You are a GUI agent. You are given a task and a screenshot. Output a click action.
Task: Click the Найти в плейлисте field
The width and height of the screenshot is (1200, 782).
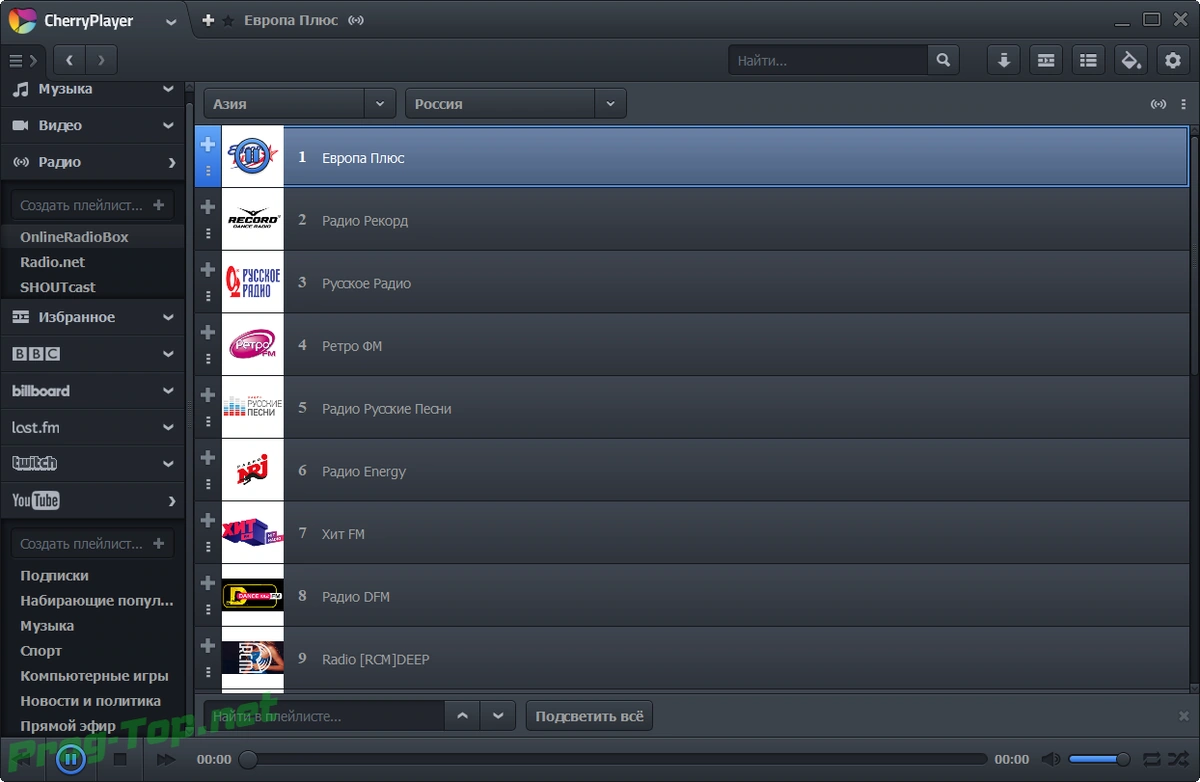tap(324, 716)
